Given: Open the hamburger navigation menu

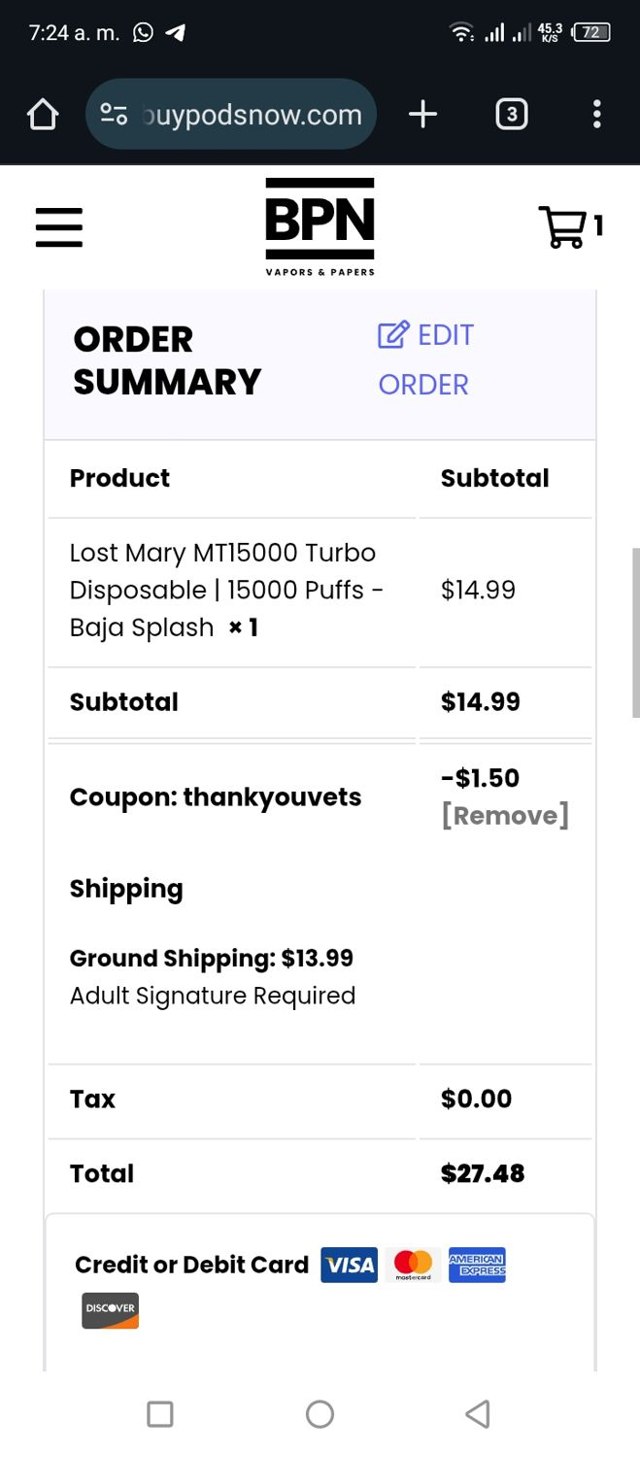Looking at the screenshot, I should click(59, 227).
